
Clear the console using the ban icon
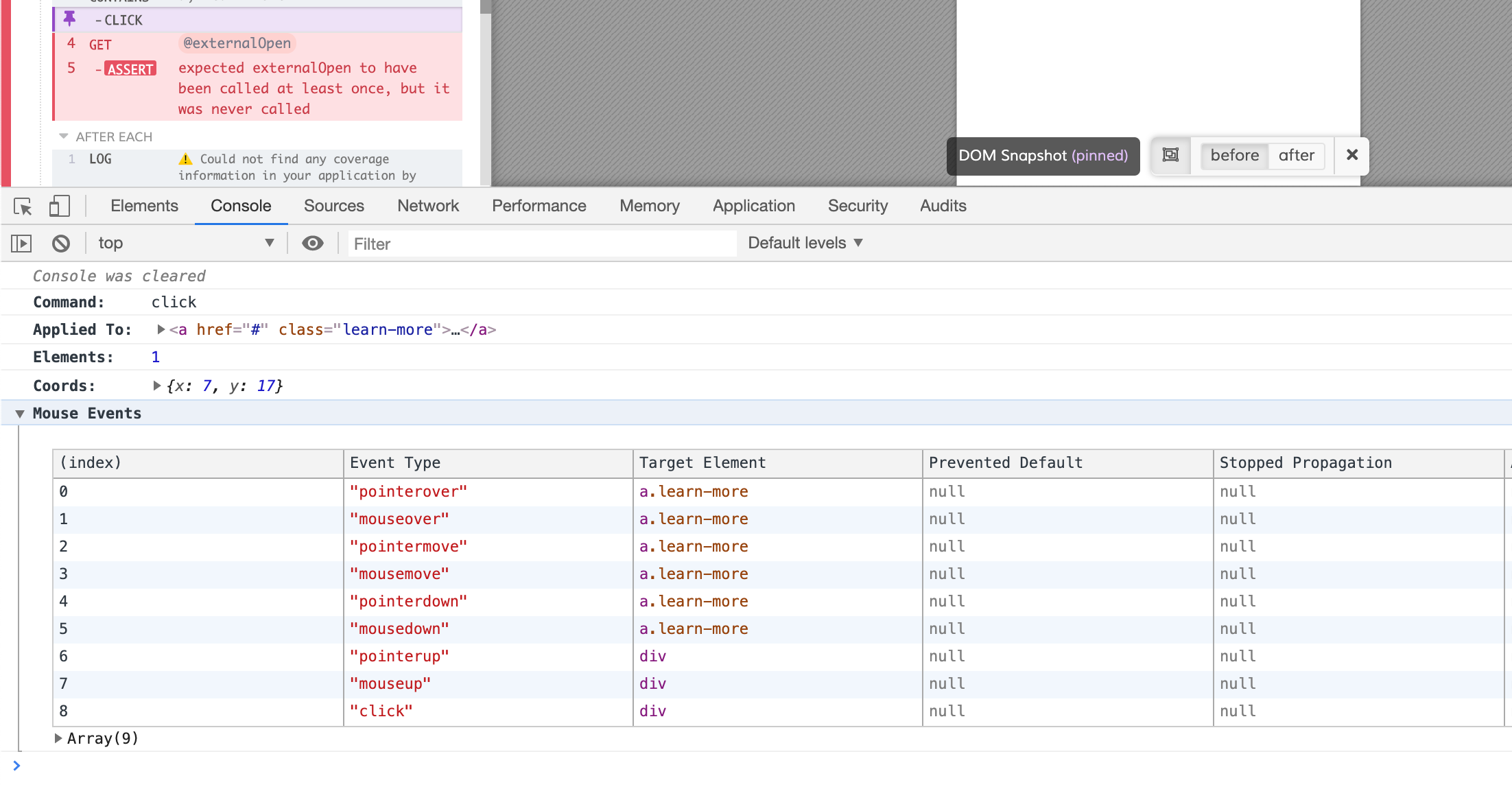61,243
